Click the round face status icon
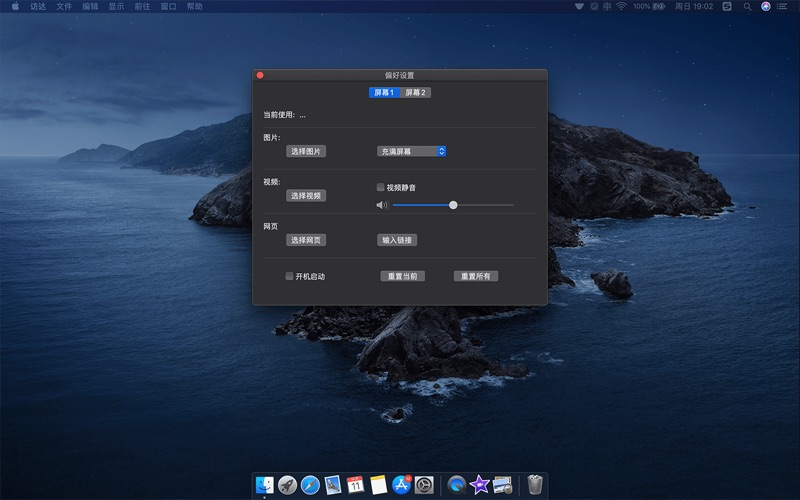This screenshot has height=500, width=800. coord(594,6)
